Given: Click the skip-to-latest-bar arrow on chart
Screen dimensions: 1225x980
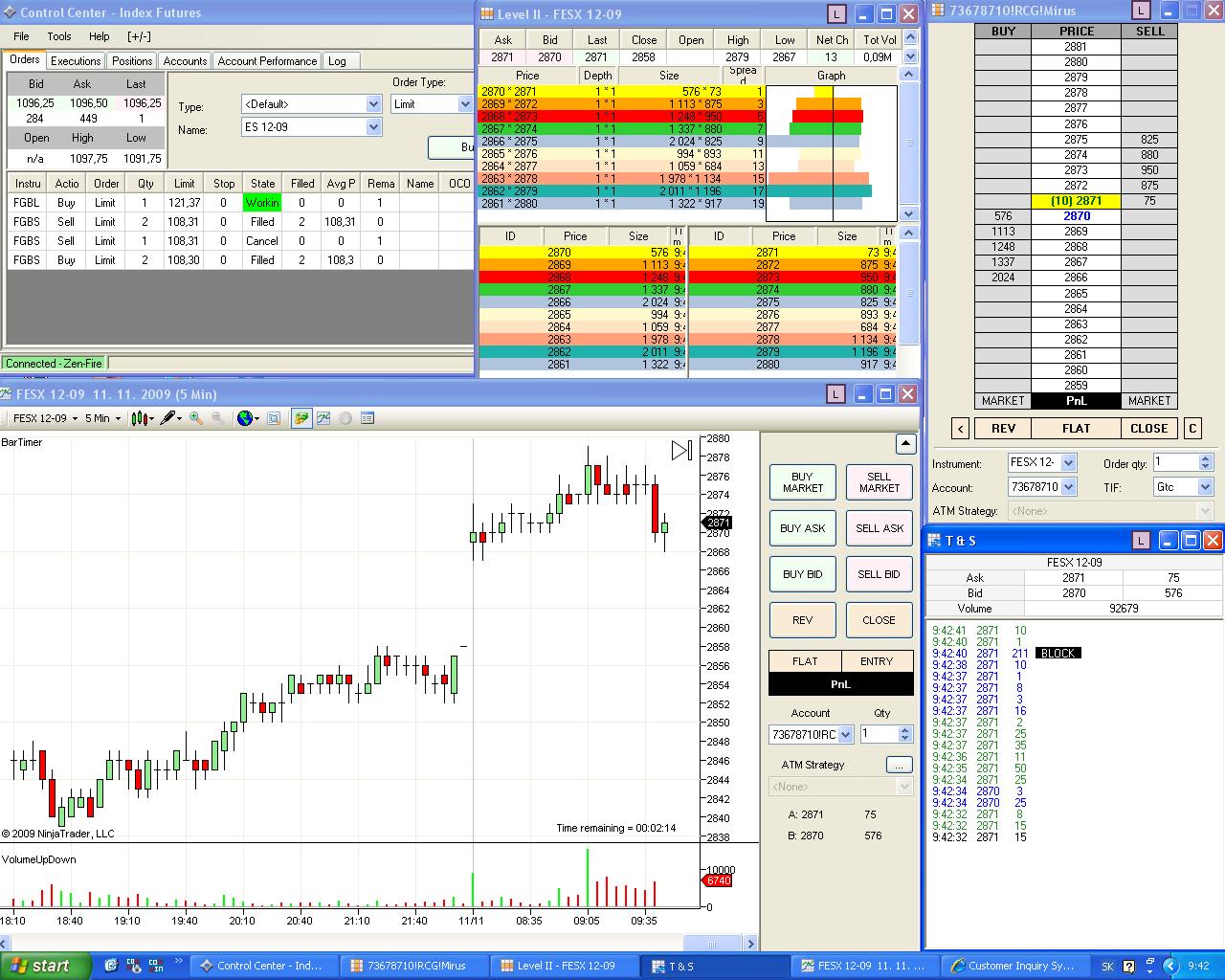Looking at the screenshot, I should point(681,450).
